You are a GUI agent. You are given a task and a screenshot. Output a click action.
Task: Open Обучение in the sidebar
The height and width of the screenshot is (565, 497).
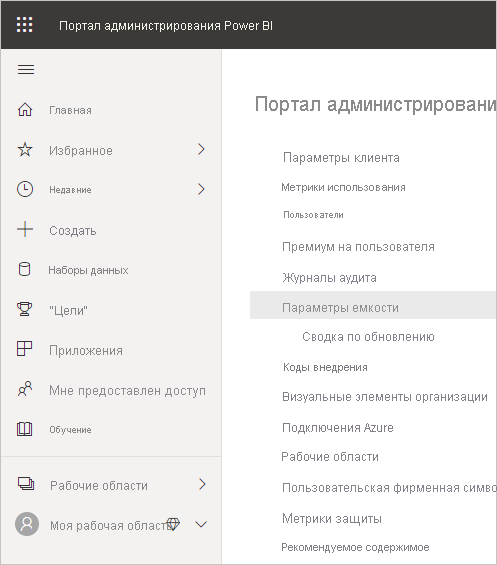pyautogui.click(x=70, y=430)
